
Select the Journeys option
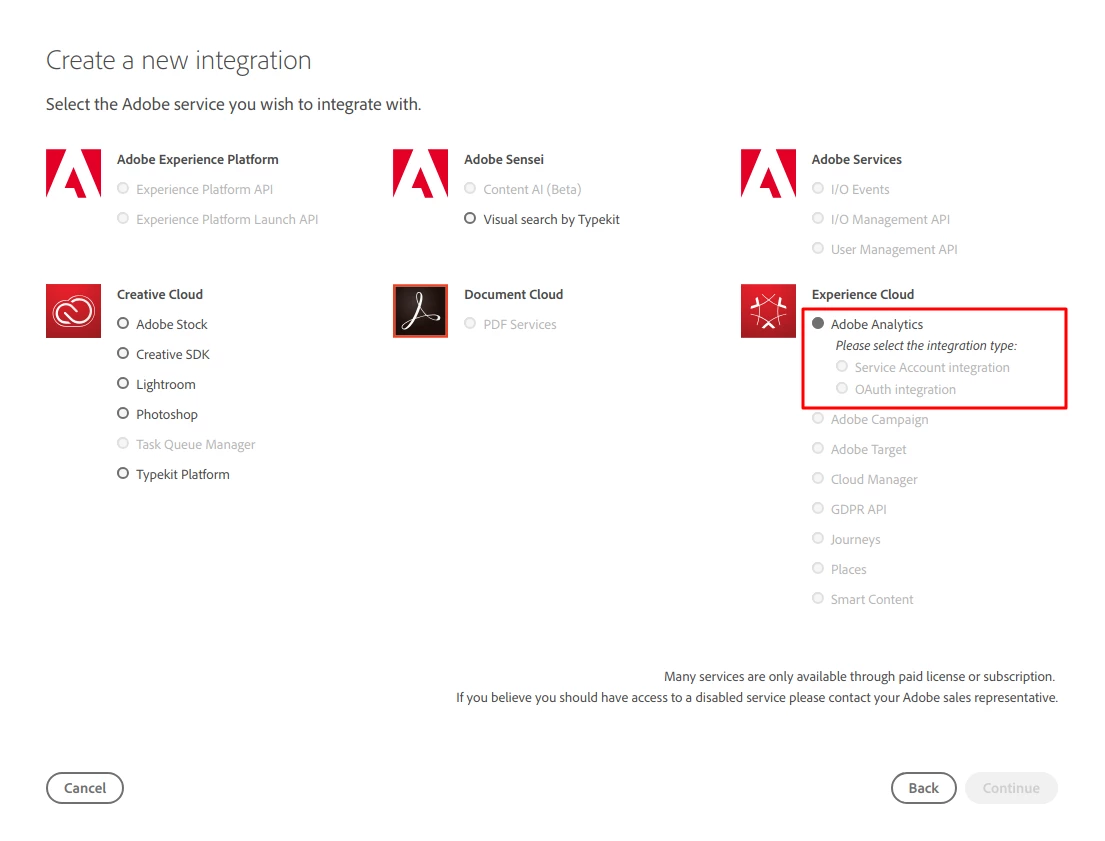817,538
